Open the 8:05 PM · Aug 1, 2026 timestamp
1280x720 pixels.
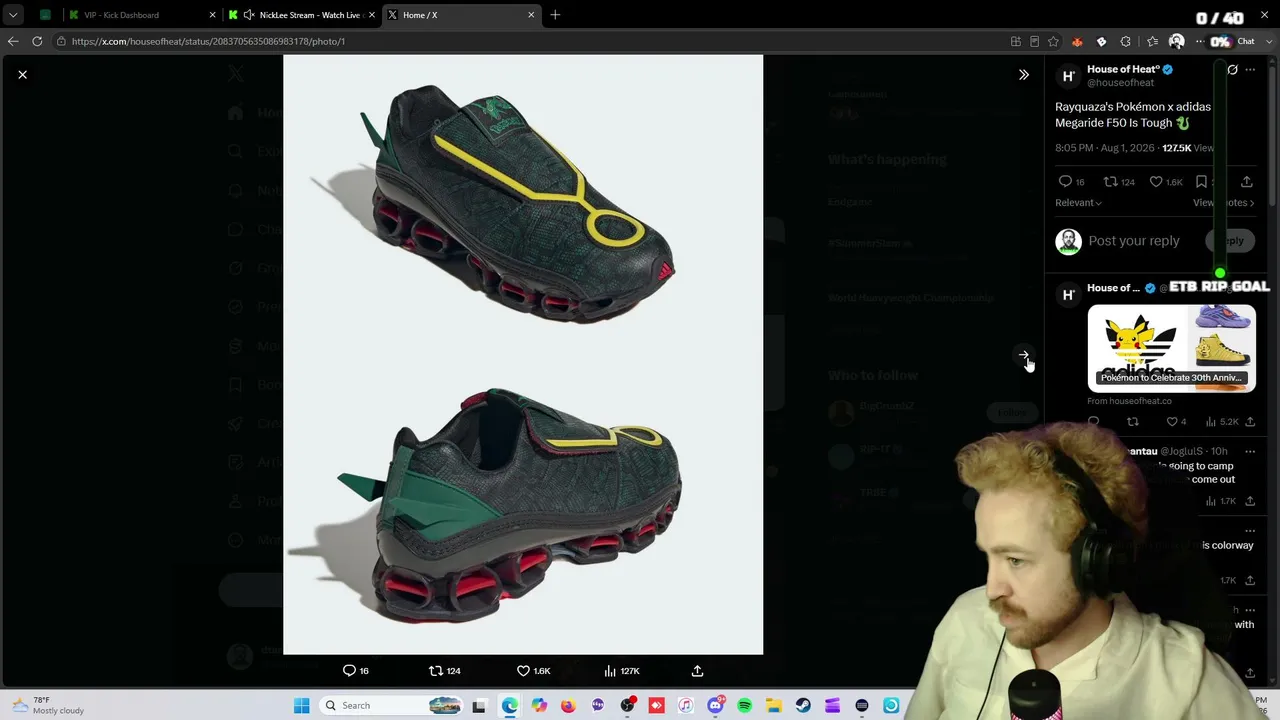1105,148
